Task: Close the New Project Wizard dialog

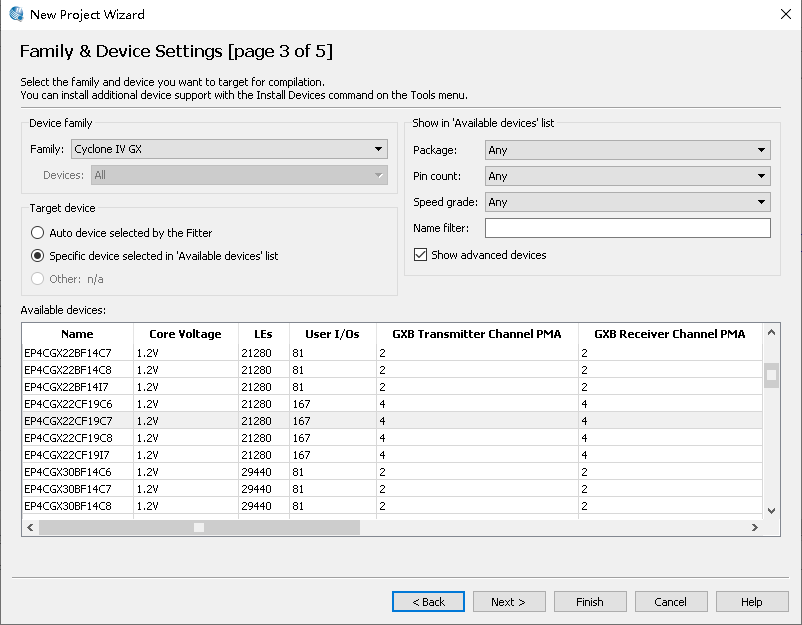Action: [x=786, y=14]
